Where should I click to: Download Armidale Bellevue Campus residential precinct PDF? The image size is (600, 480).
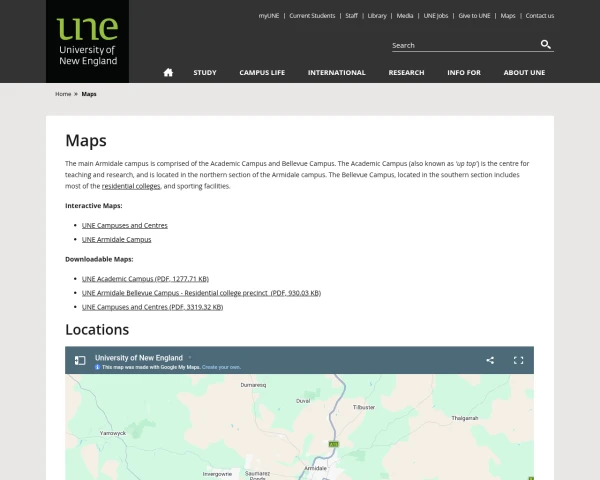point(201,293)
